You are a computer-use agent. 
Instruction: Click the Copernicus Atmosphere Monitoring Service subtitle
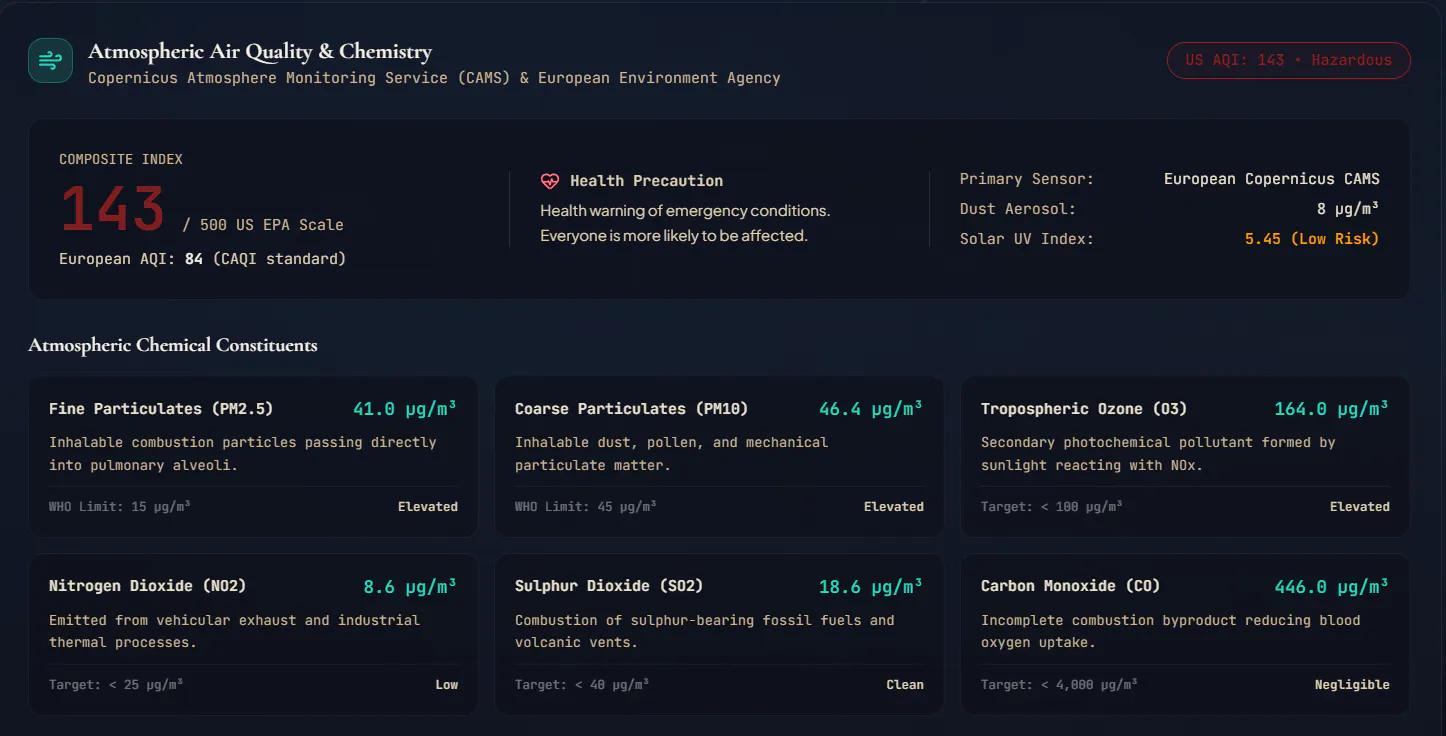tap(434, 78)
